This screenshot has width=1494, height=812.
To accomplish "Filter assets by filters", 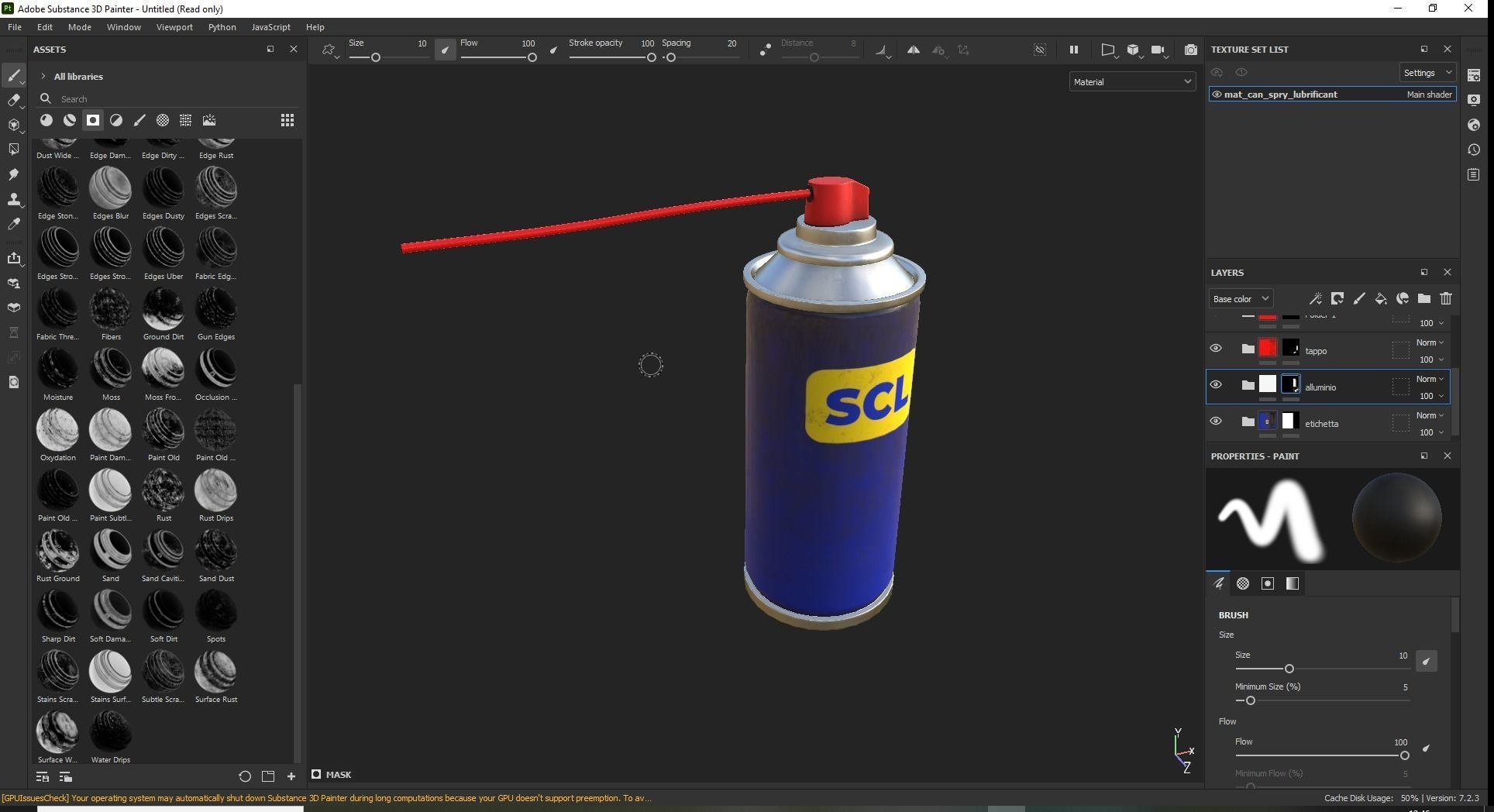I will tap(116, 120).
